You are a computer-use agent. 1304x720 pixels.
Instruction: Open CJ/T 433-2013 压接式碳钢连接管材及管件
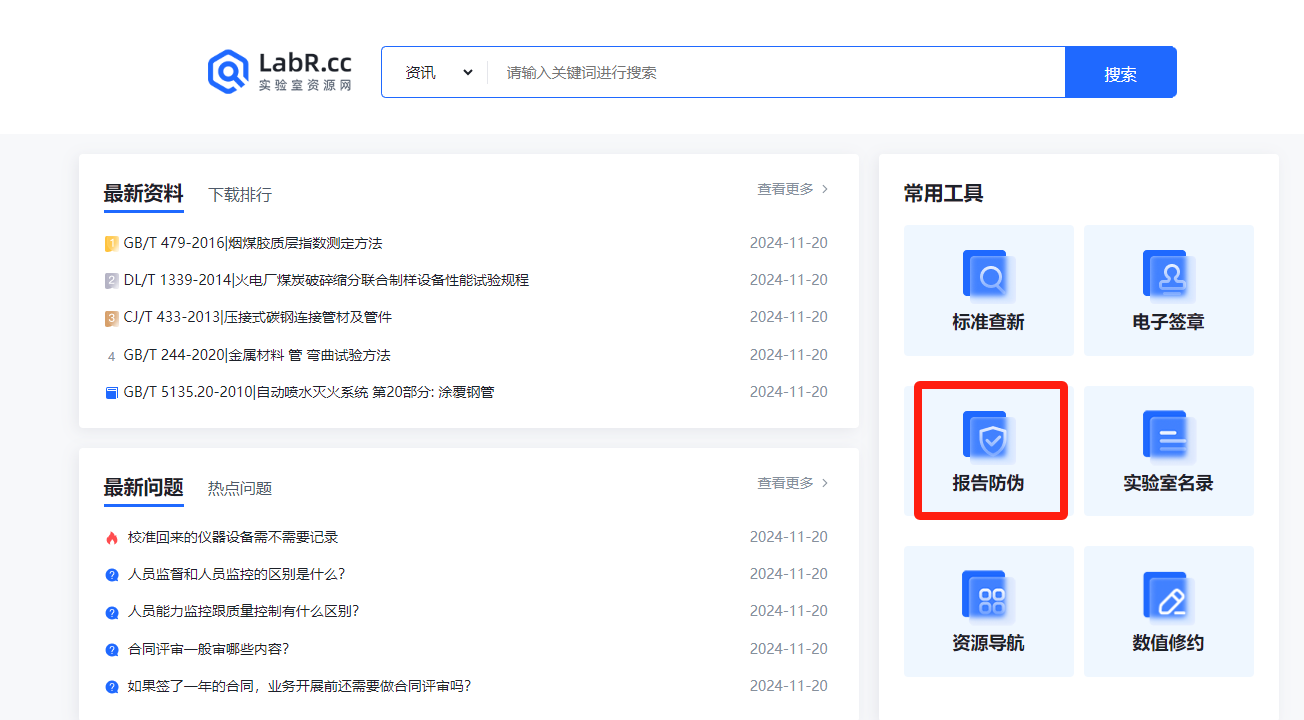pyautogui.click(x=258, y=317)
